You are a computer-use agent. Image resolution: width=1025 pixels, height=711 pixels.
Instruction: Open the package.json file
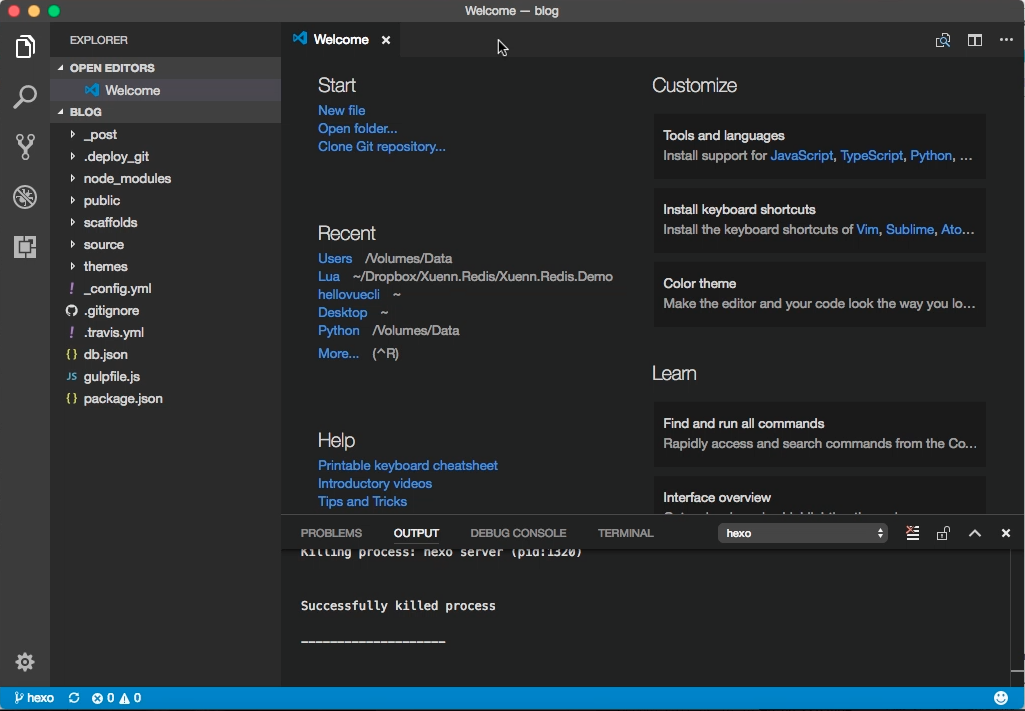pos(165,399)
